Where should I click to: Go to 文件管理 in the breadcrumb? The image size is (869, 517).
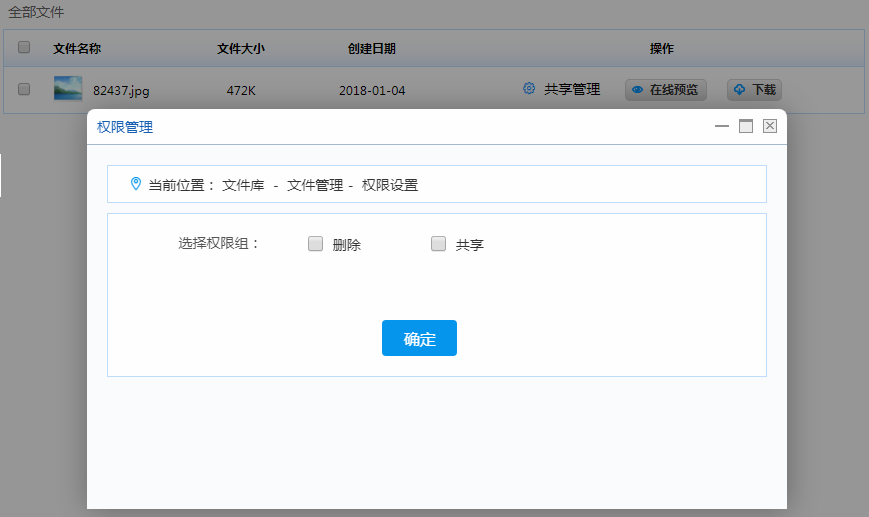point(315,185)
